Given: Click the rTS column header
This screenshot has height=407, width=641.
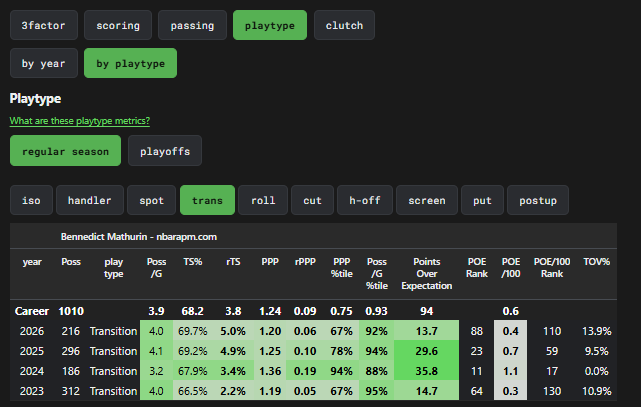Looking at the screenshot, I should (x=233, y=262).
